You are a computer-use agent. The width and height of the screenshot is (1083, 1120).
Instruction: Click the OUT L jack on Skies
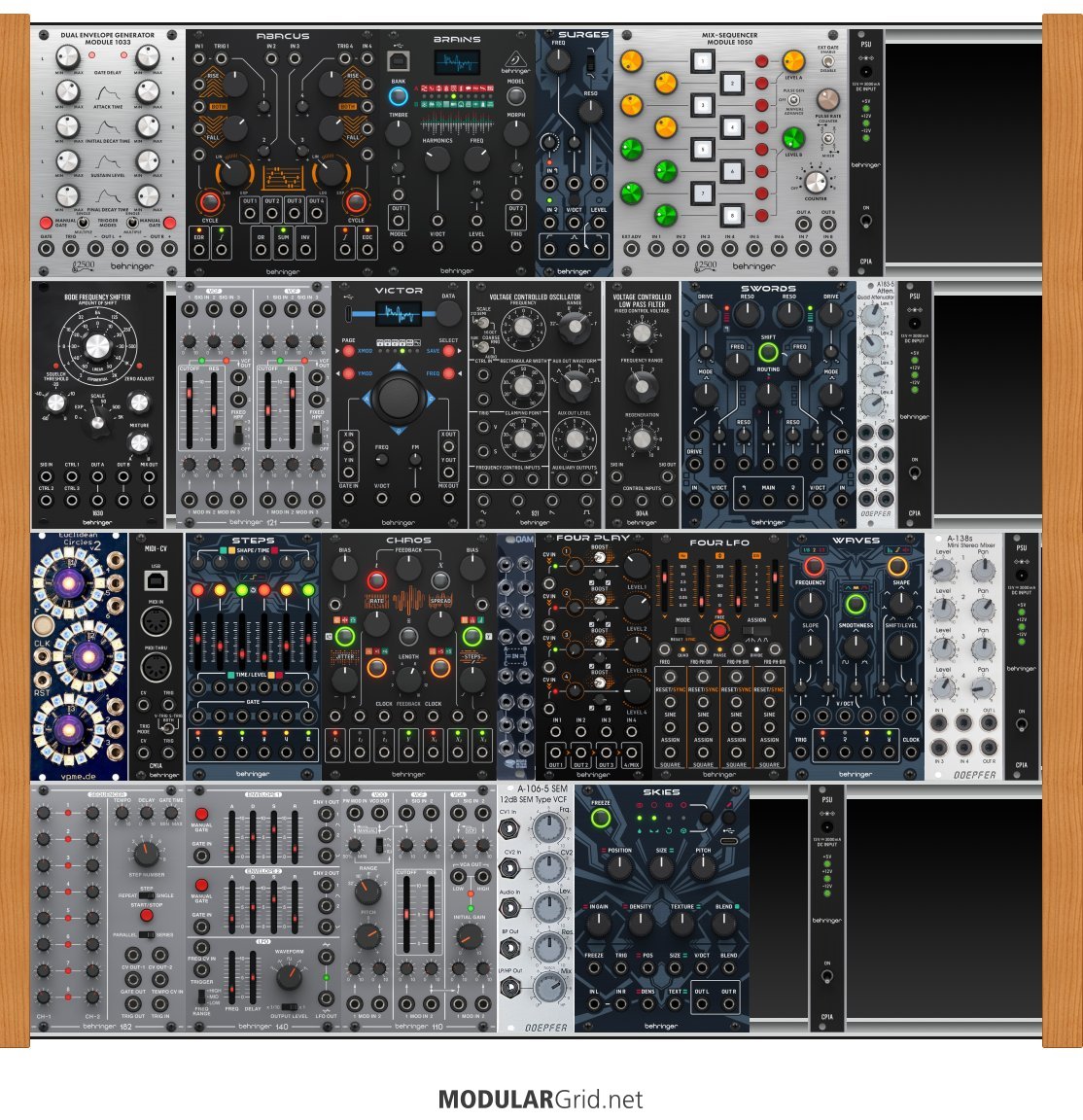click(x=702, y=1003)
